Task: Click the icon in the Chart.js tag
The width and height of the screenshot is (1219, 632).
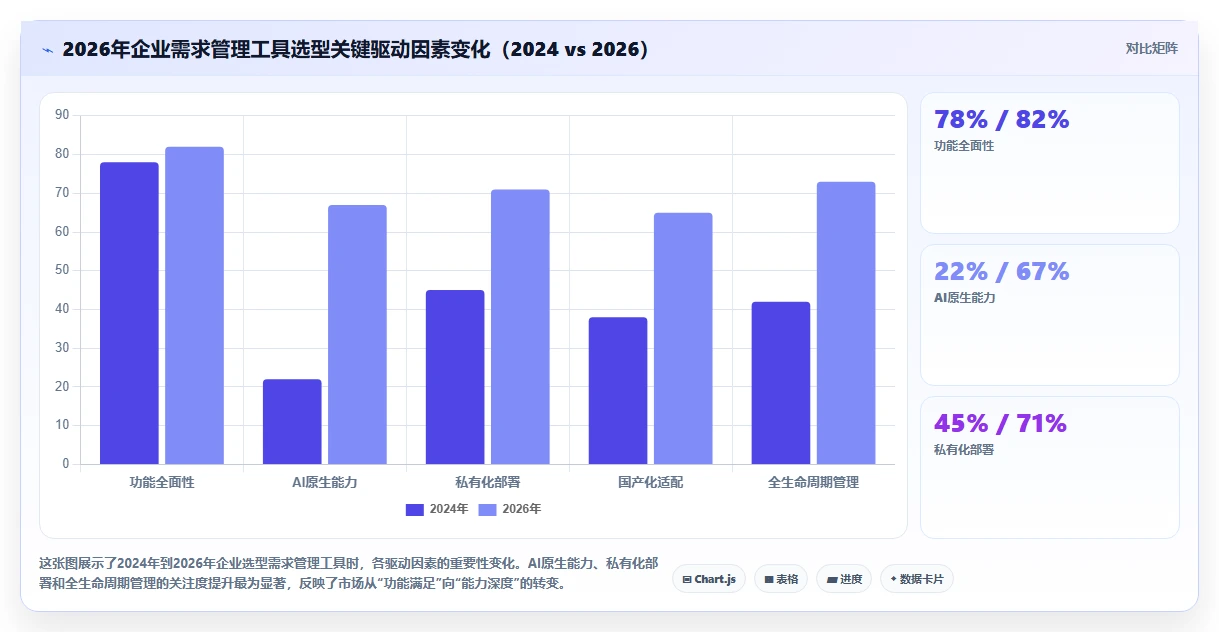Action: pyautogui.click(x=688, y=579)
